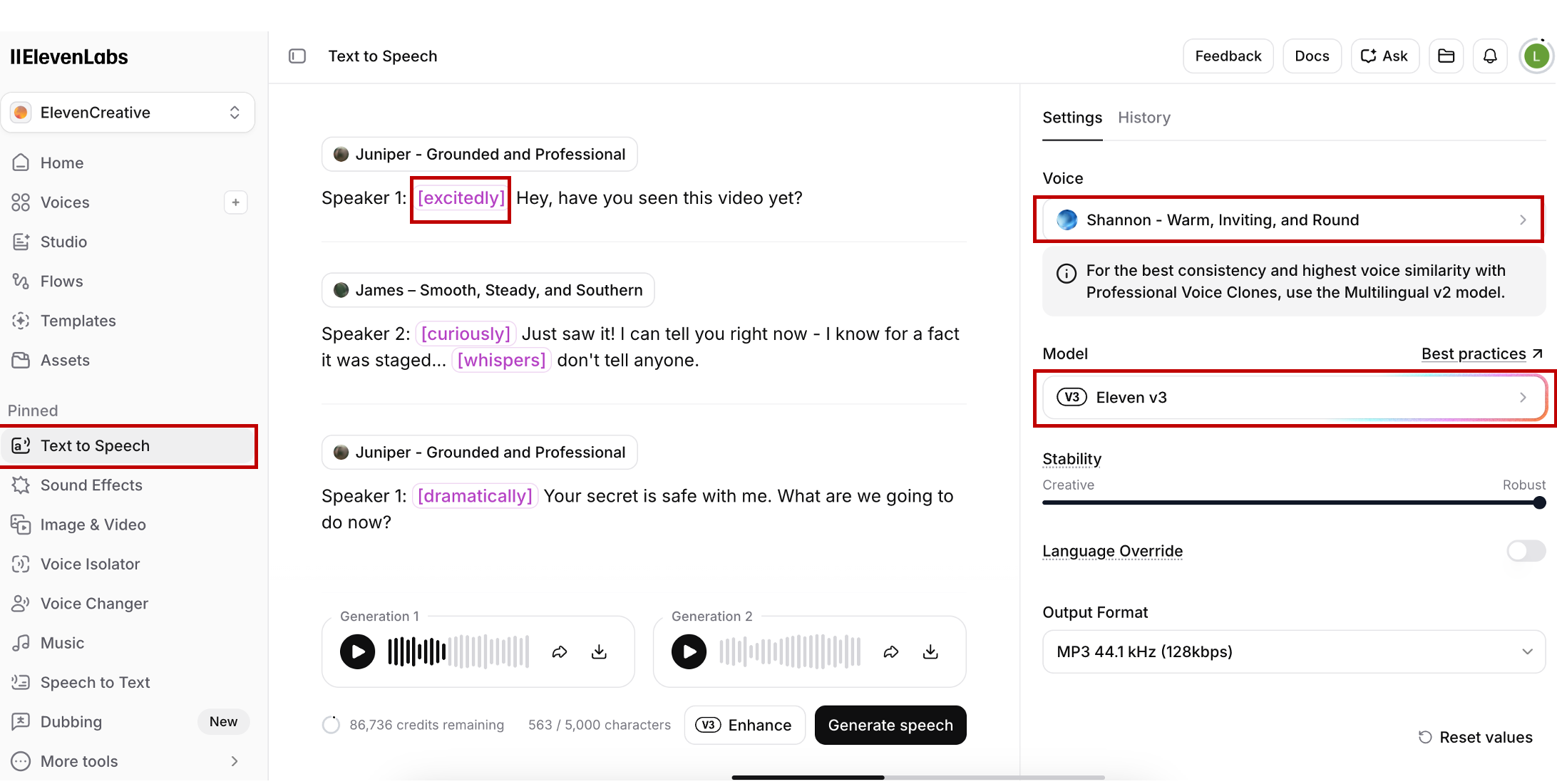Click Enhance button

744,726
